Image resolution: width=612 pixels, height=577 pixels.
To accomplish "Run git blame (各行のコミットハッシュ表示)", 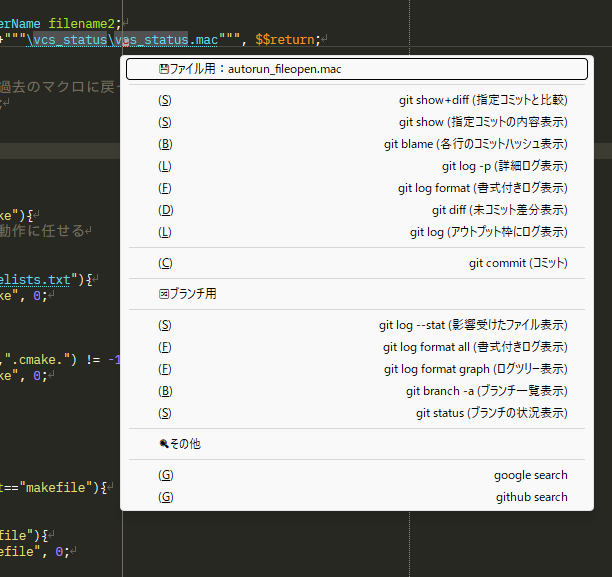I will click(357, 144).
